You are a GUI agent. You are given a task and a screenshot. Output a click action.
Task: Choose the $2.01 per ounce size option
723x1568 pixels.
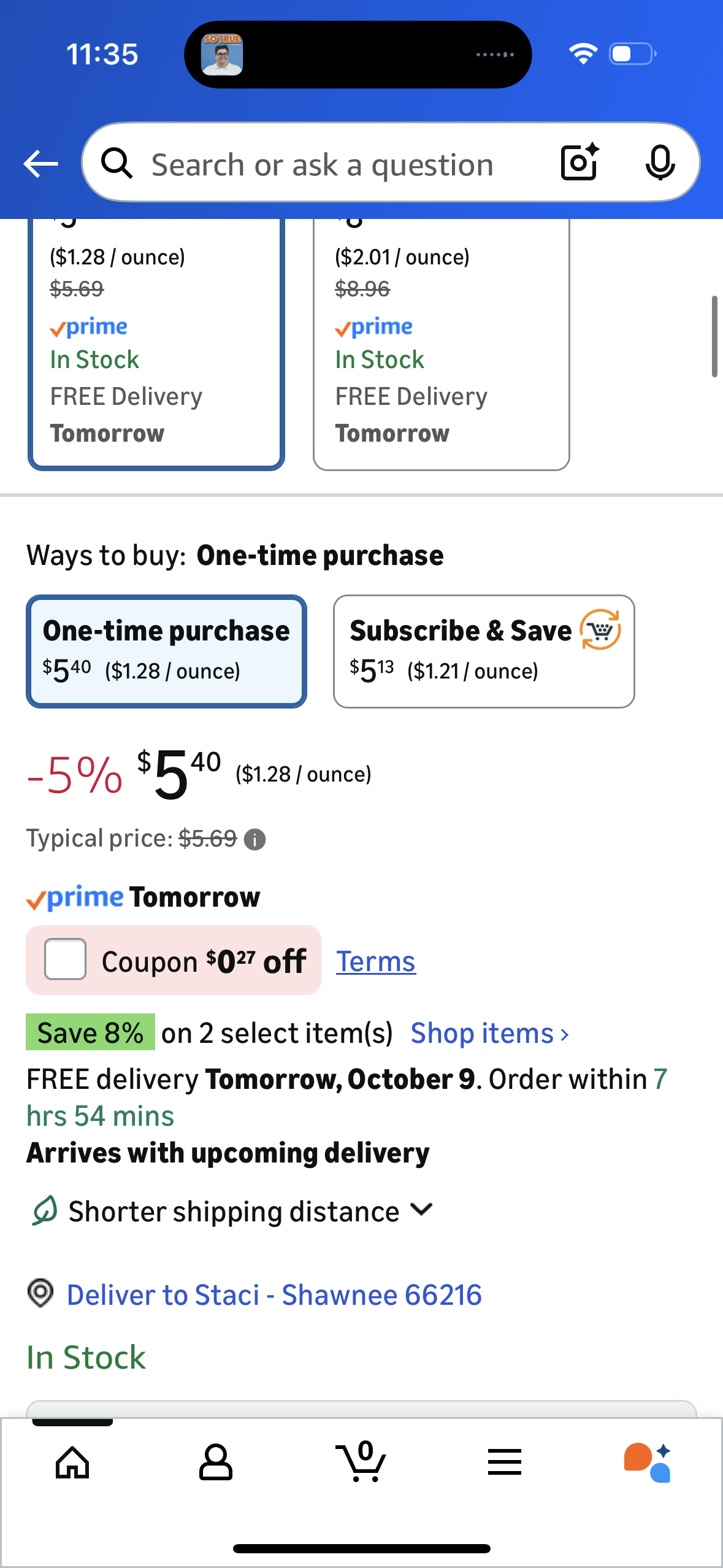pyautogui.click(x=441, y=344)
